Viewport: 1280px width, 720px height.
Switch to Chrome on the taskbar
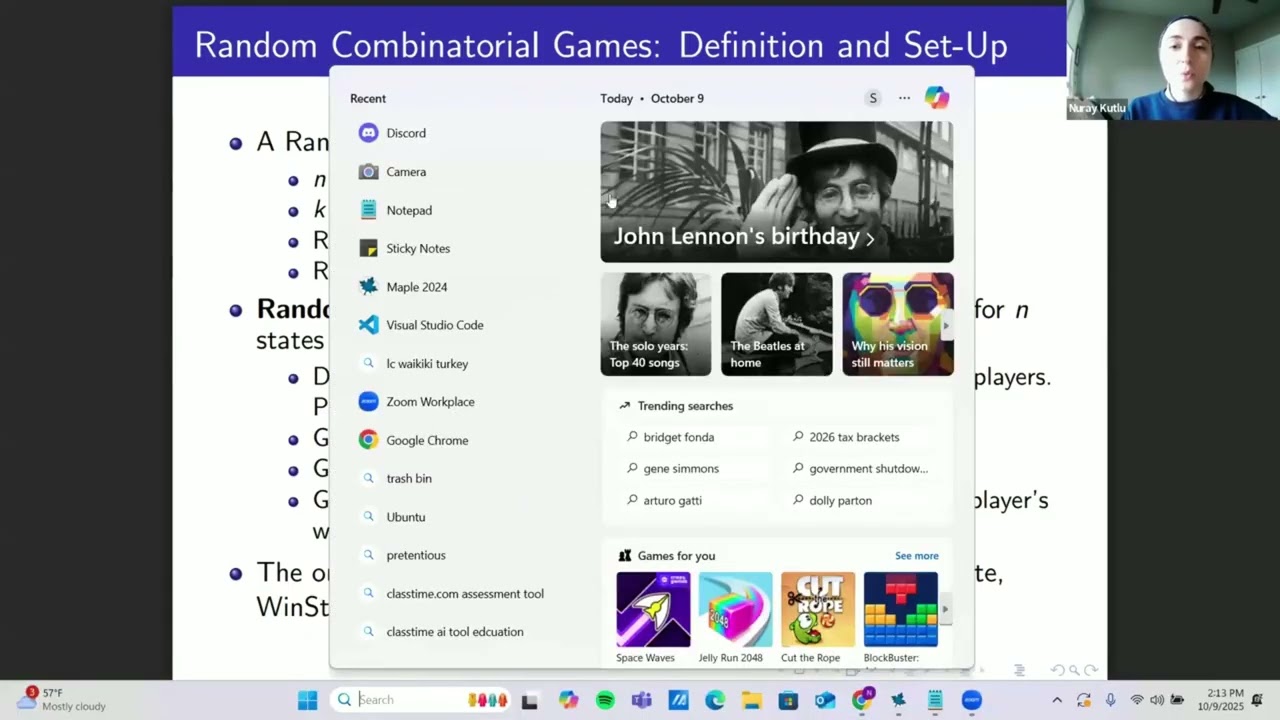[862, 701]
